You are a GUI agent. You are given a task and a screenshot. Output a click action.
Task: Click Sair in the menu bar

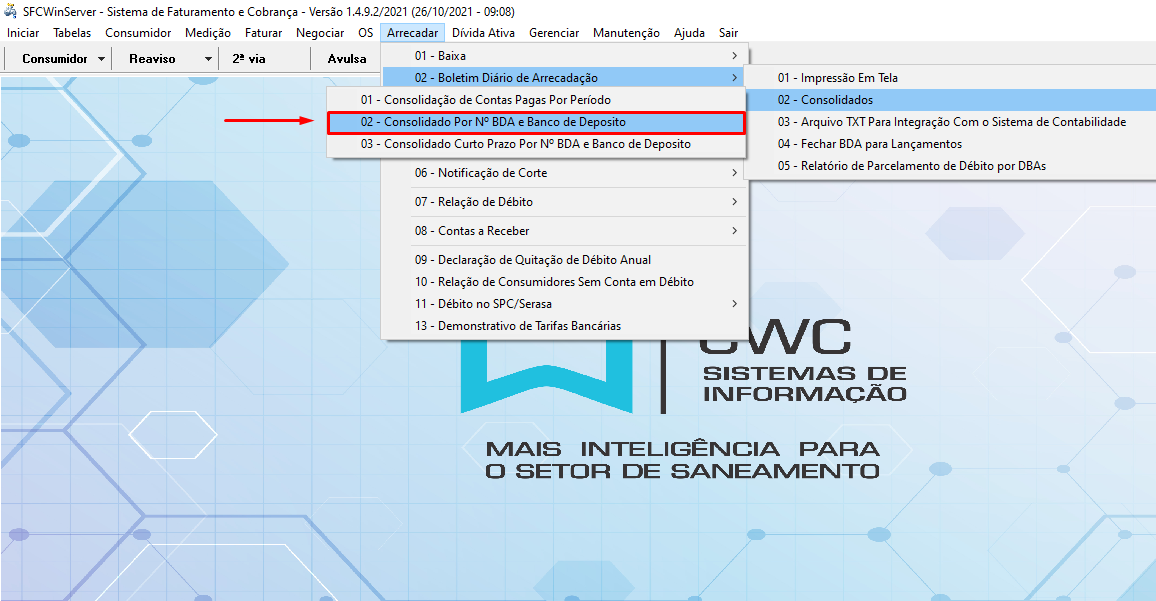(728, 32)
